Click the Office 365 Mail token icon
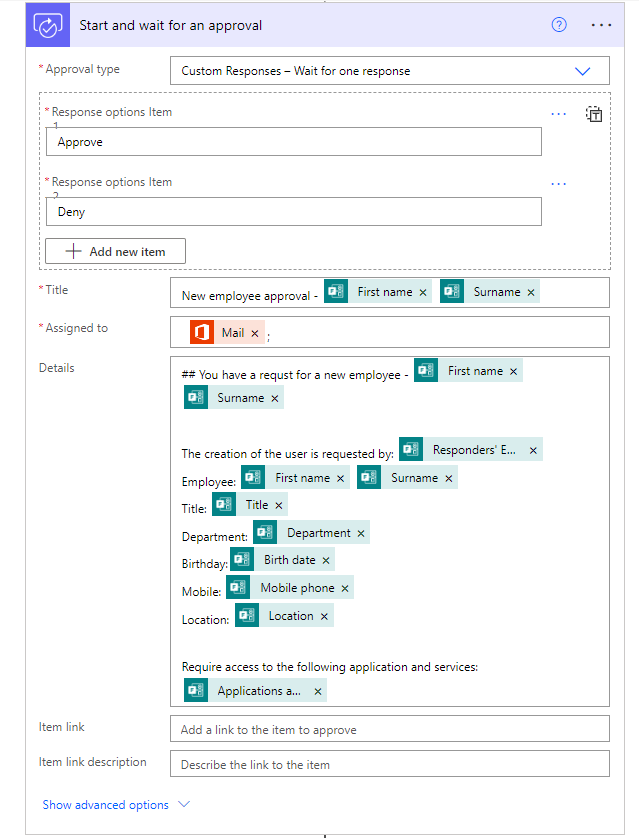This screenshot has height=838, width=639. [202, 332]
